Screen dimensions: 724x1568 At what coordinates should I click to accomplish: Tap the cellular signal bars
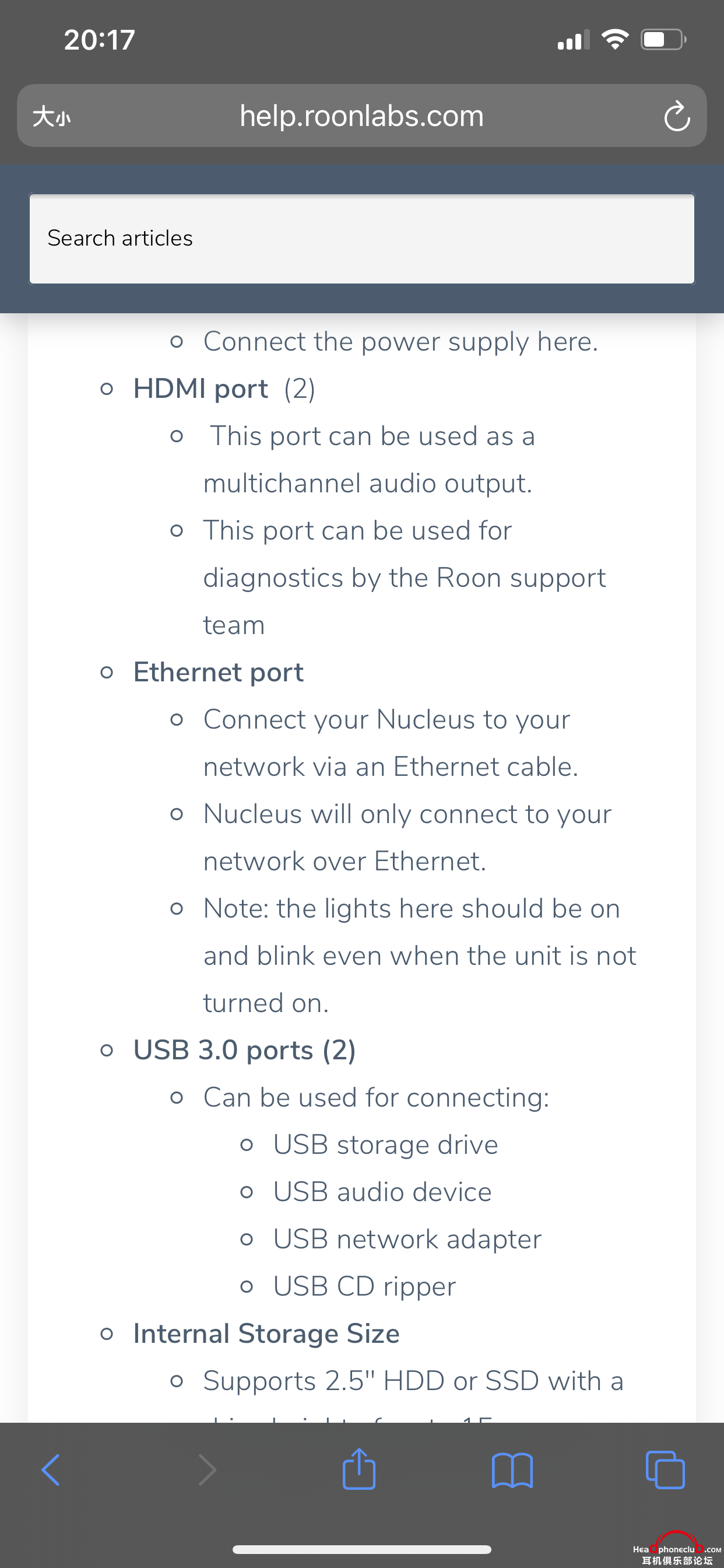coord(574,40)
